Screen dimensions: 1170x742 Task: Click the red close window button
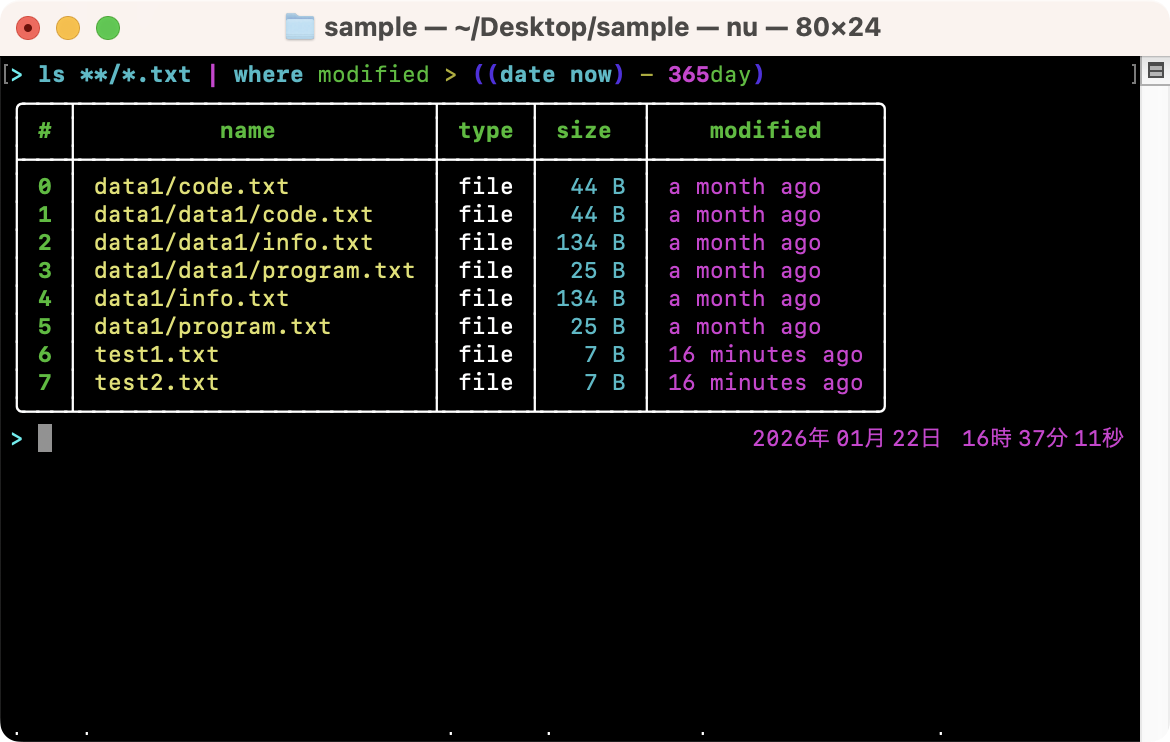28,28
